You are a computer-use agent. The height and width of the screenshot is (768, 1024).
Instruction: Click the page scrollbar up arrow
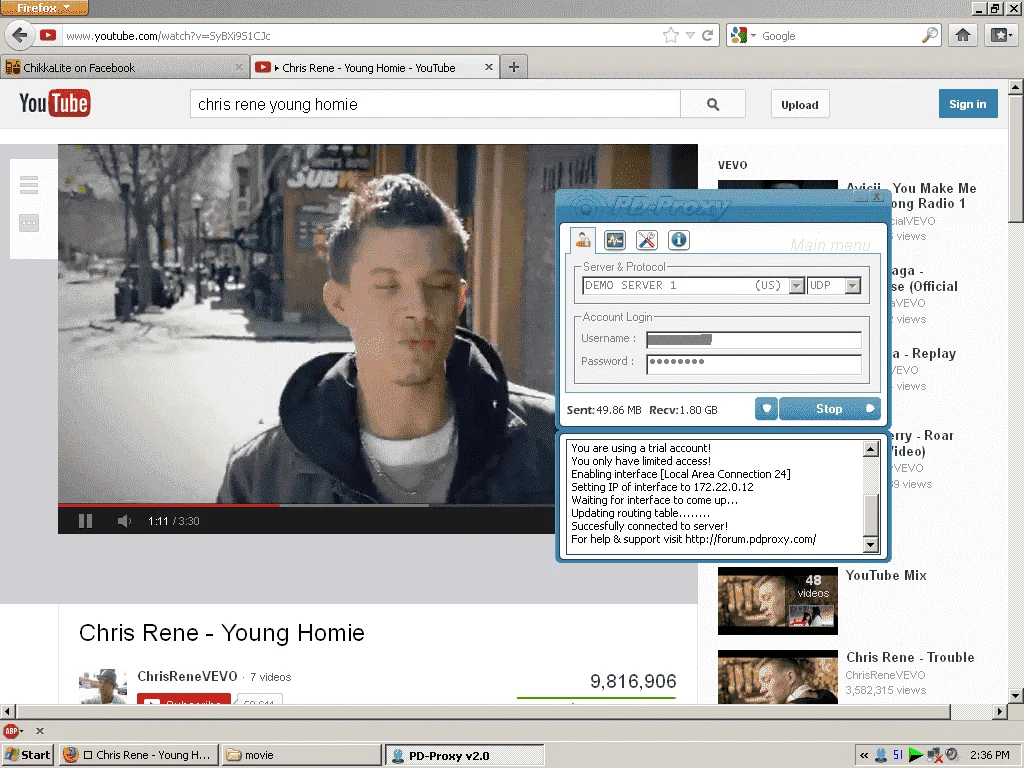tap(1016, 87)
